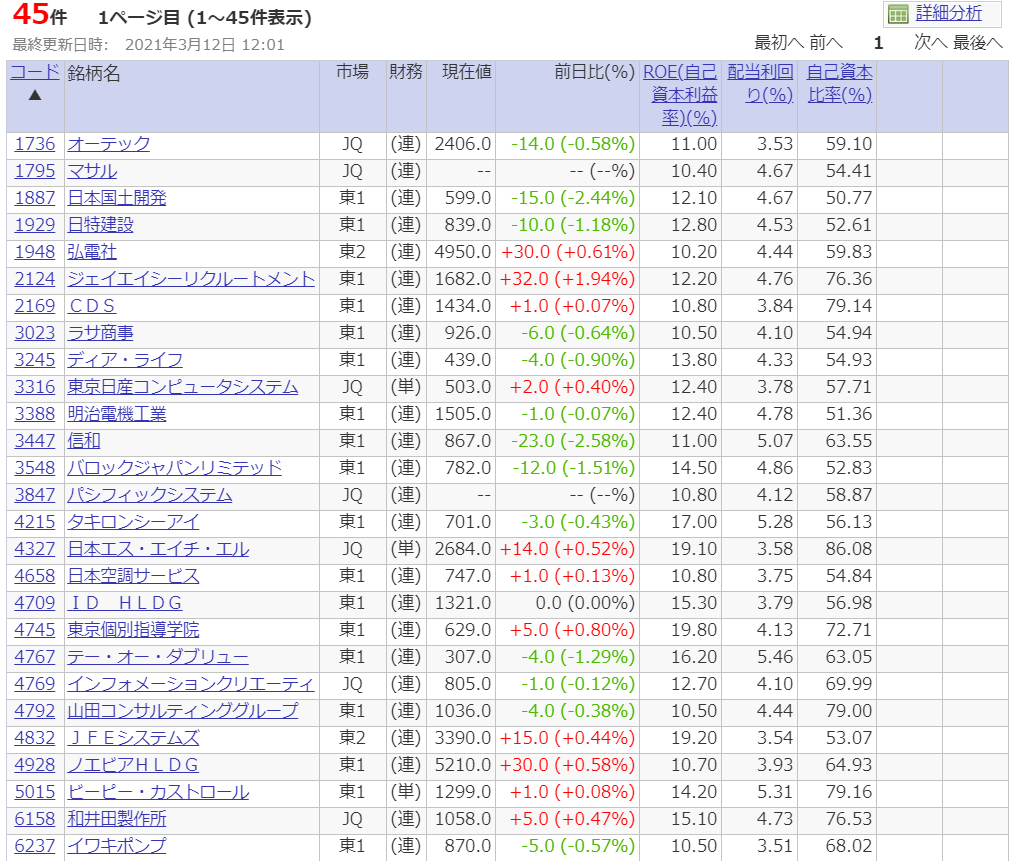The height and width of the screenshot is (861, 1016).
Task: Open 山田コンサルティンググループ stock page
Action: coord(183,711)
